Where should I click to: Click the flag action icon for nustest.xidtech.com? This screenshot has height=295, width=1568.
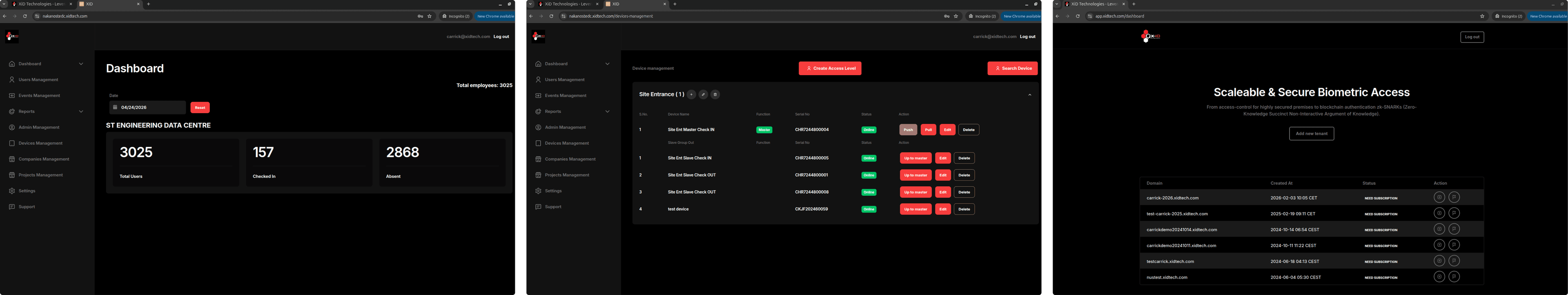pos(1454,277)
